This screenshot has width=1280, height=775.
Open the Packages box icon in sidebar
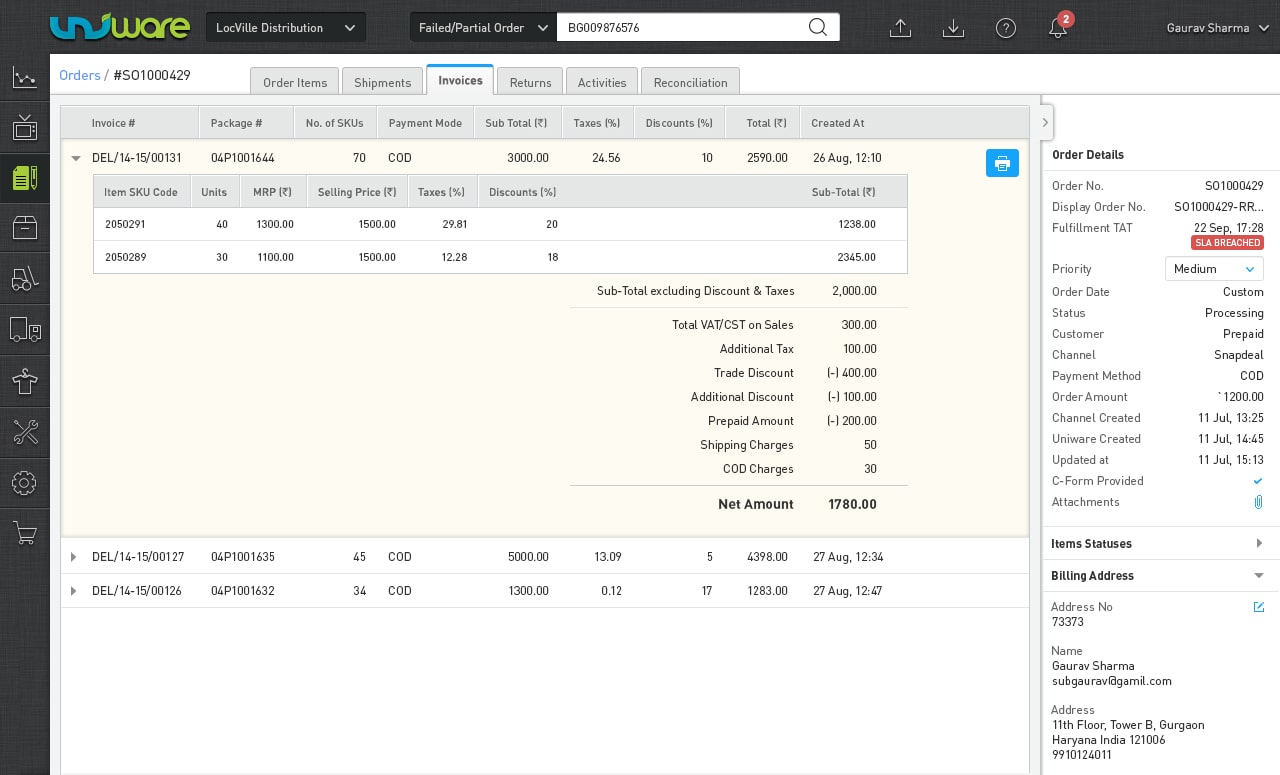(x=24, y=228)
